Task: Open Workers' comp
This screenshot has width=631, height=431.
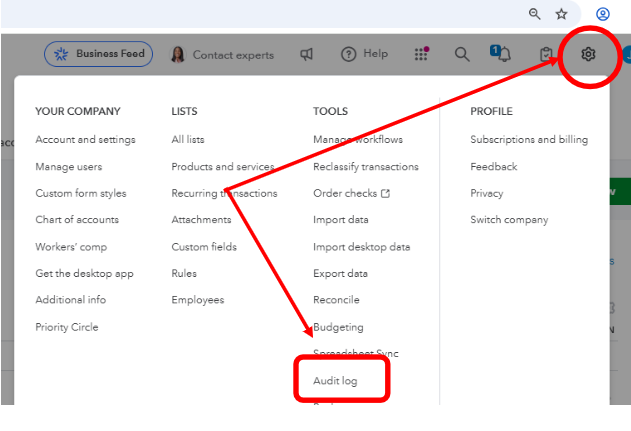Action: [x=71, y=247]
